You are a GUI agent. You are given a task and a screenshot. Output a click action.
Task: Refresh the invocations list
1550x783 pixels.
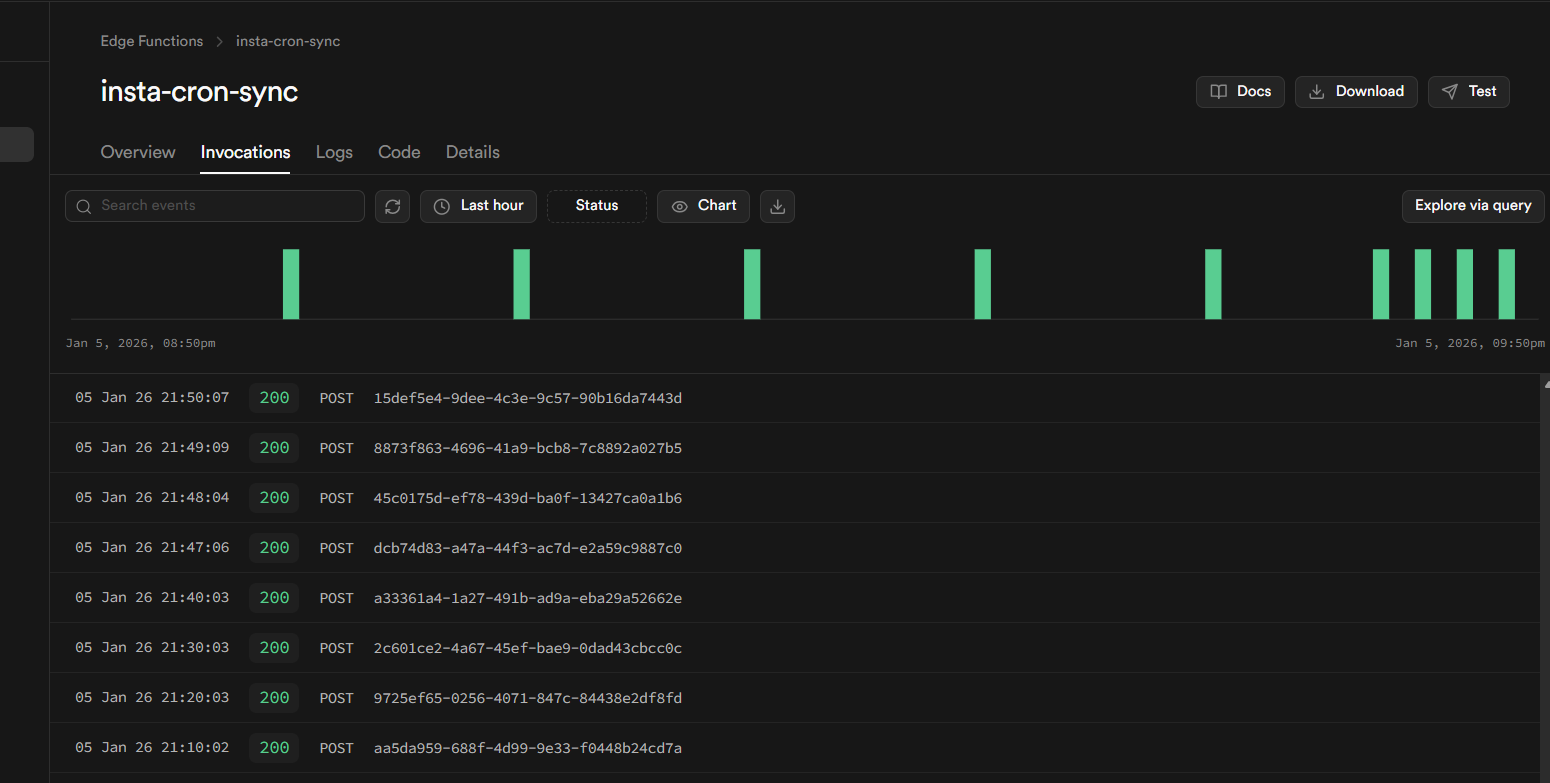coord(392,206)
